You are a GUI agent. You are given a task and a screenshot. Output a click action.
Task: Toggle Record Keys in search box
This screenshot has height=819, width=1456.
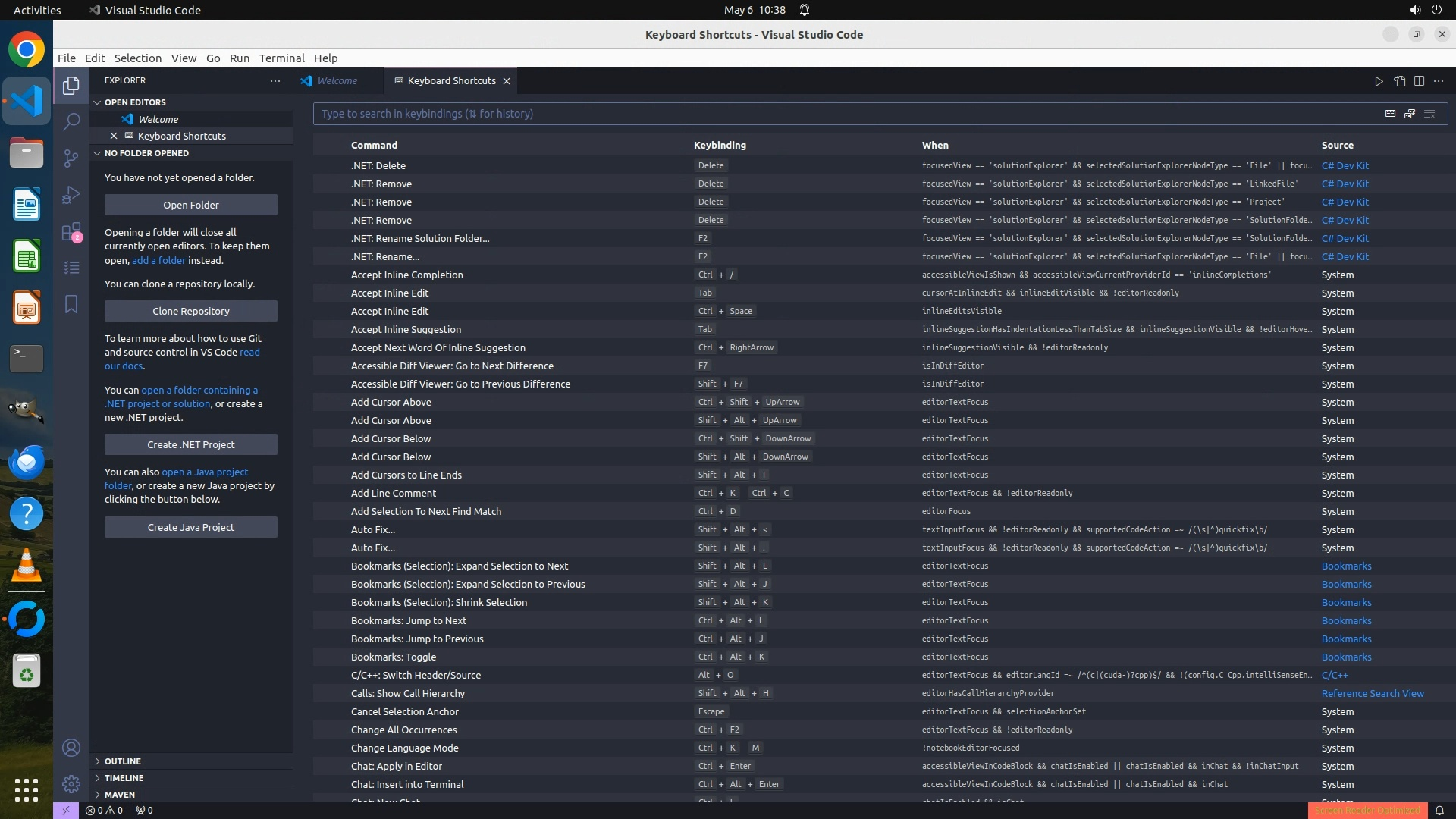(x=1390, y=114)
